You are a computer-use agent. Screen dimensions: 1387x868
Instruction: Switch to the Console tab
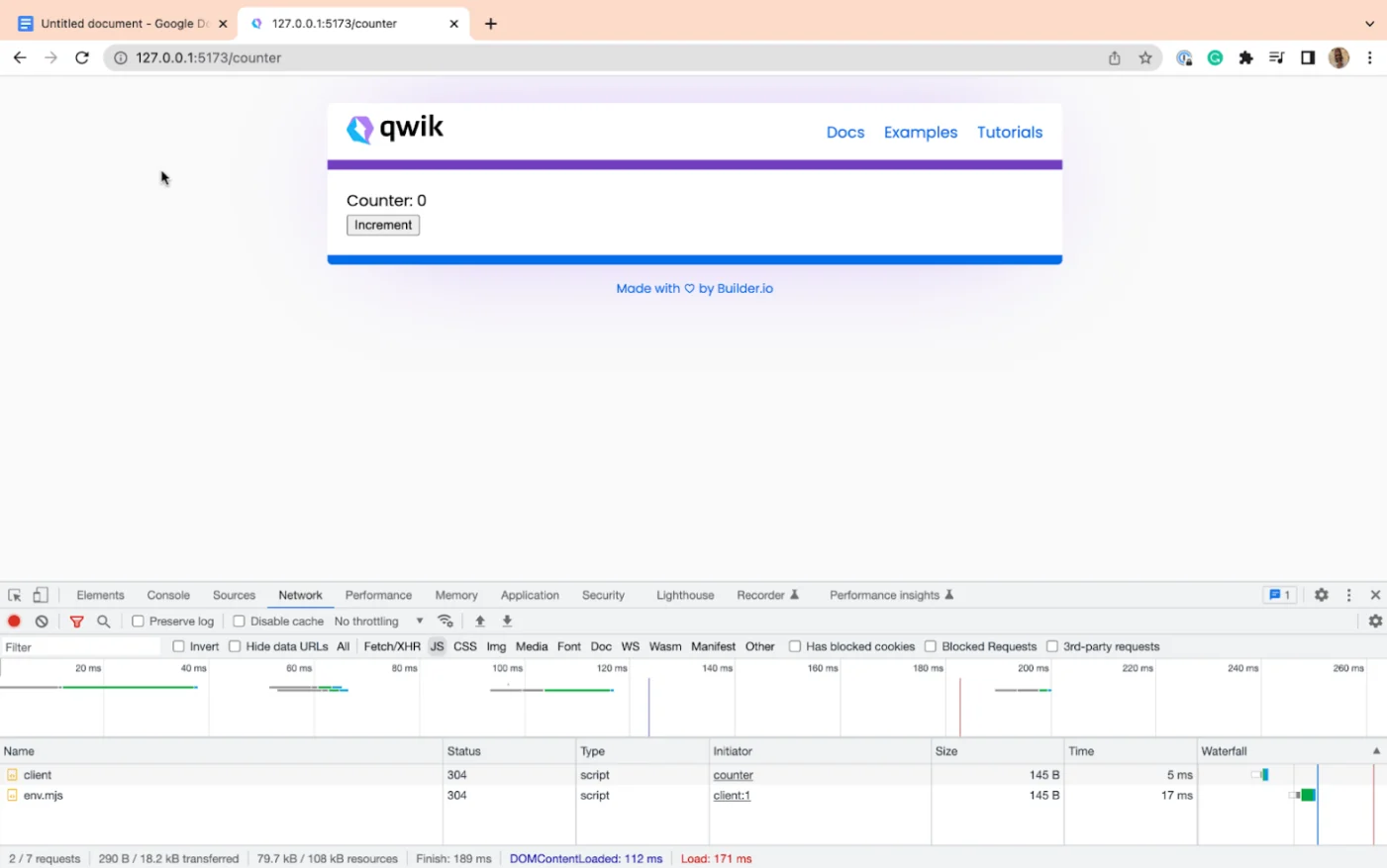tap(167, 595)
